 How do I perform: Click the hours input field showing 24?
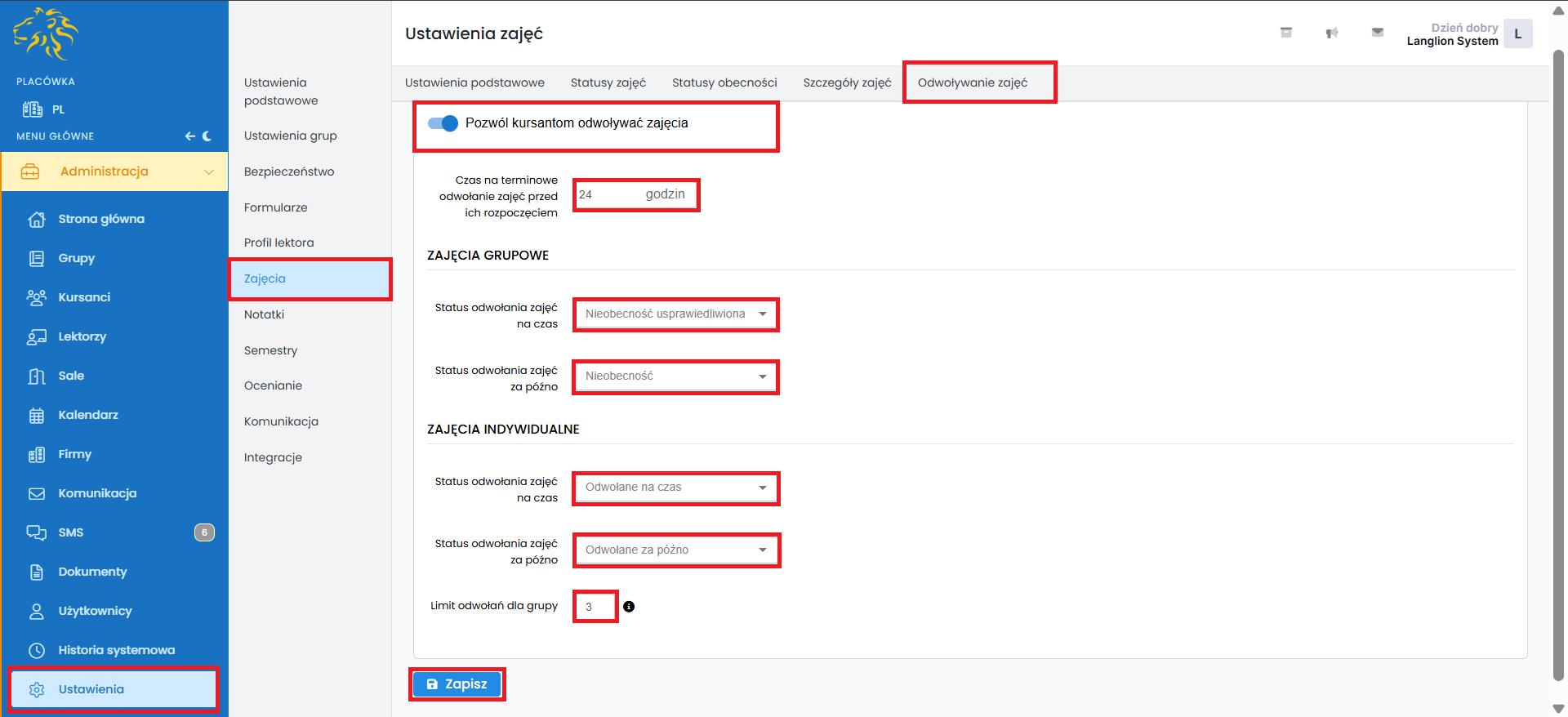coord(608,195)
